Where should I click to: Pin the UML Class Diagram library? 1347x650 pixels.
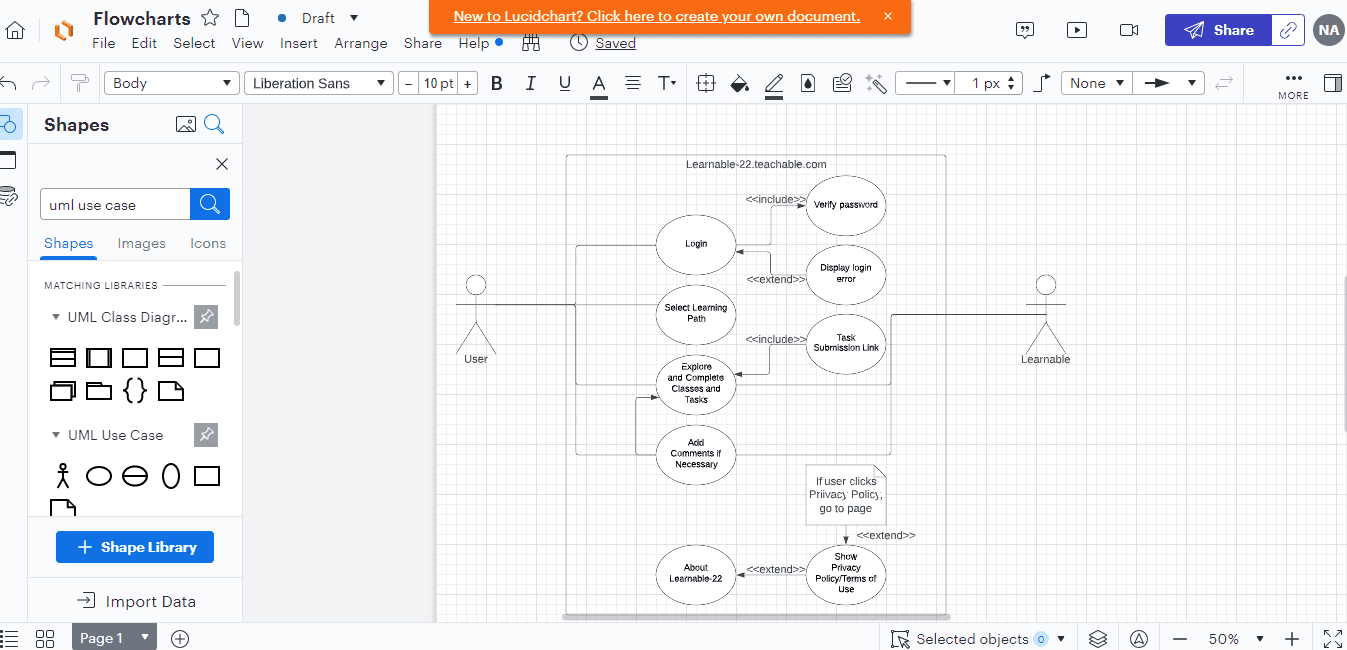[206, 317]
